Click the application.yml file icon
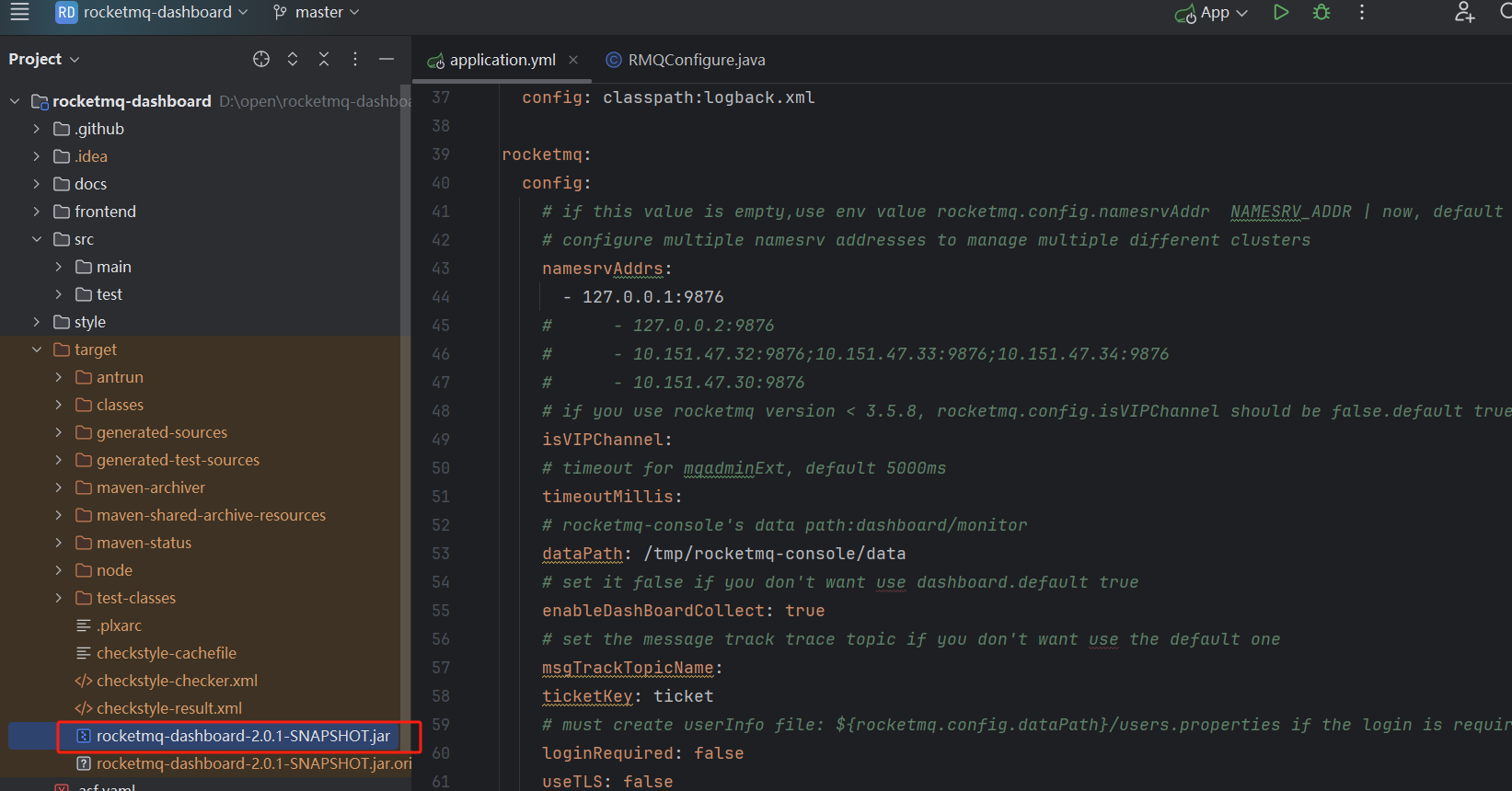 (x=436, y=61)
